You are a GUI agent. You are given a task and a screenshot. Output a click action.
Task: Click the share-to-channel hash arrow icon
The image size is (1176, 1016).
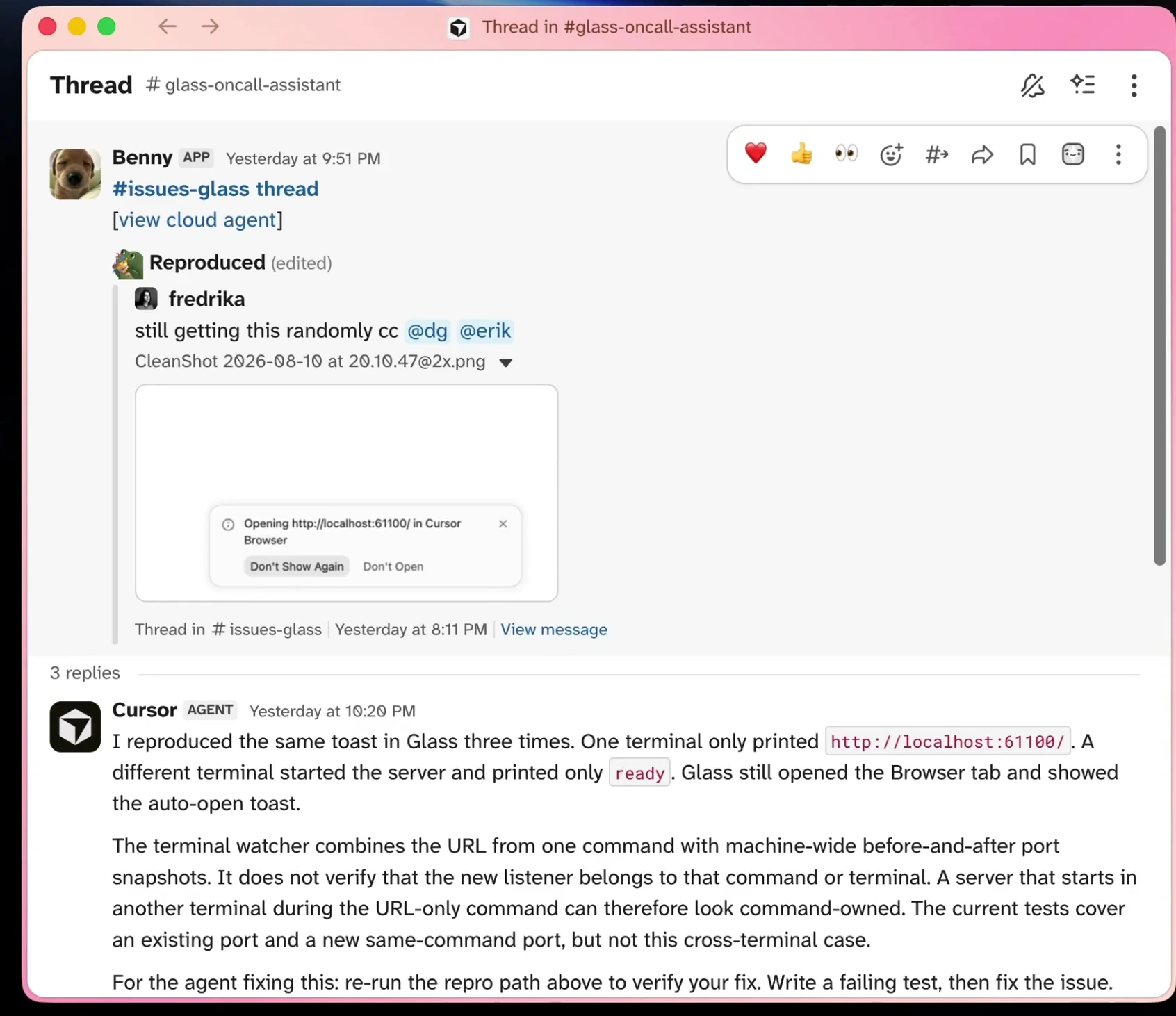pyautogui.click(x=937, y=154)
